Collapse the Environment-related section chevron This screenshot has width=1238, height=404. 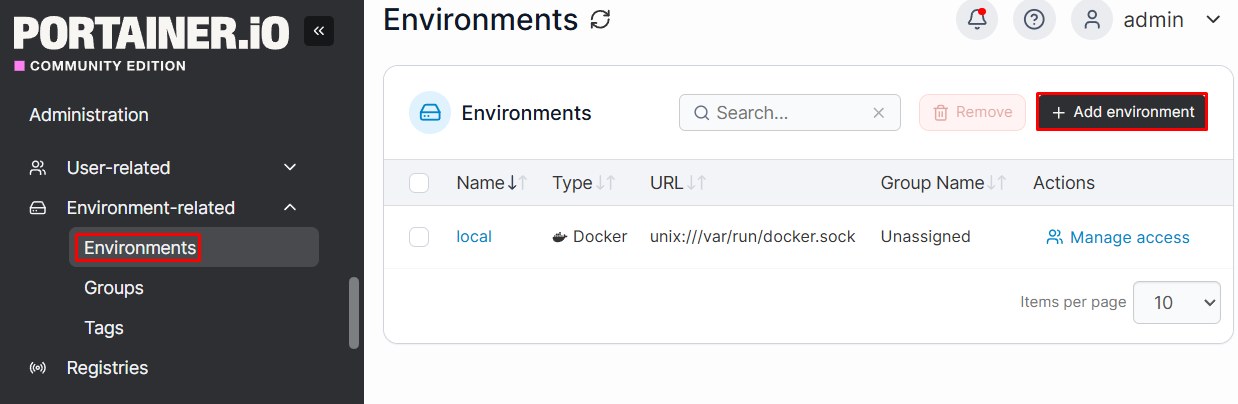tap(290, 208)
